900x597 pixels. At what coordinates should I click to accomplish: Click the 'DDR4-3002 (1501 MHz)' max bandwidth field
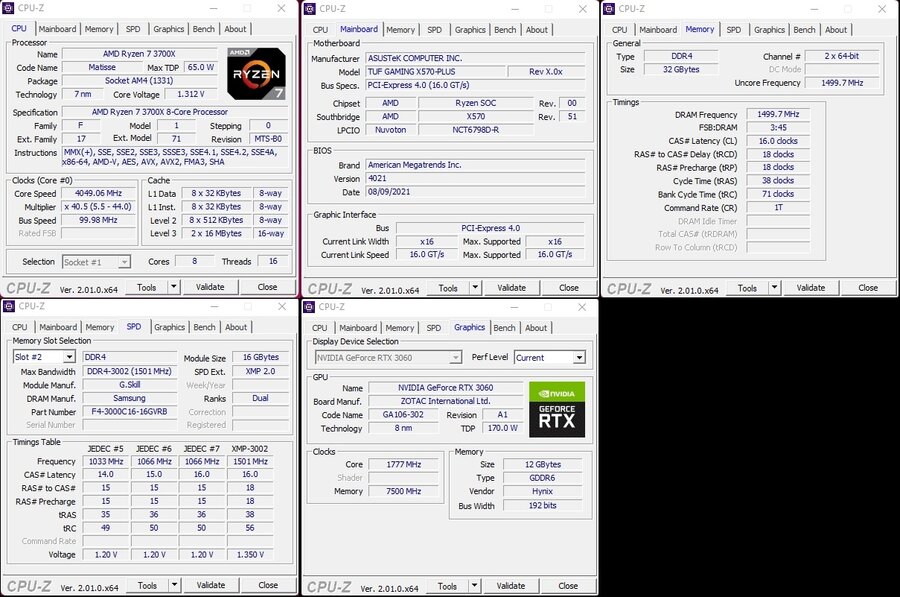coord(130,371)
